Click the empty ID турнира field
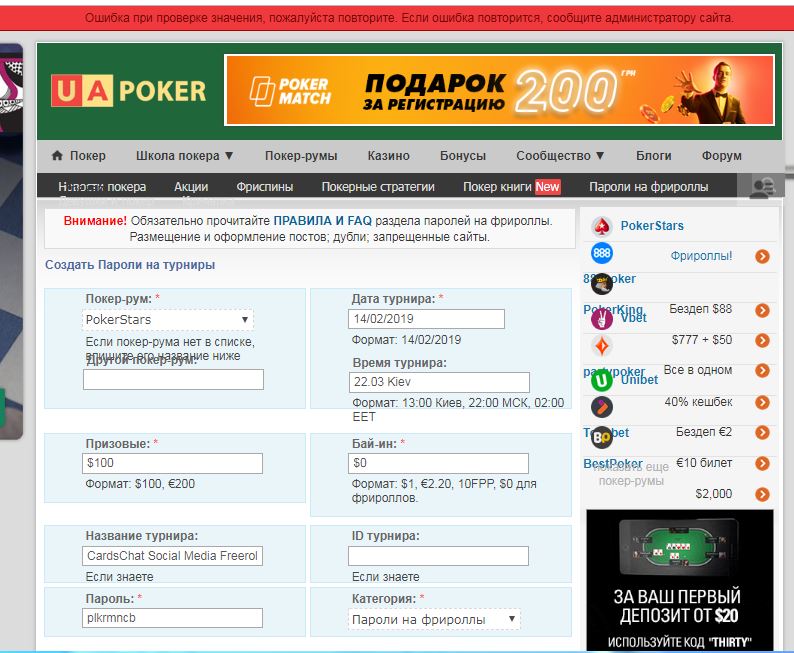 [439, 556]
